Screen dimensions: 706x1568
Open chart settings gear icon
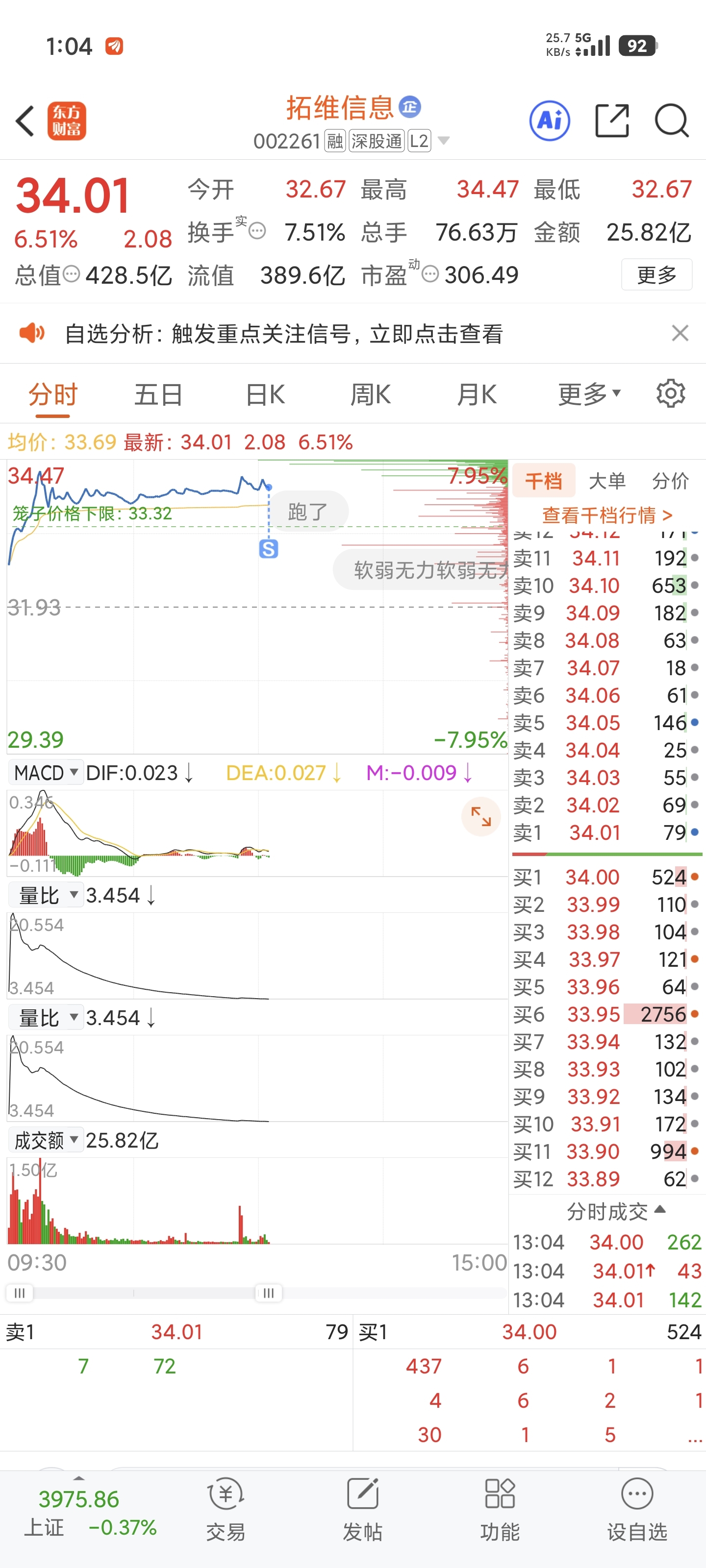[671, 394]
